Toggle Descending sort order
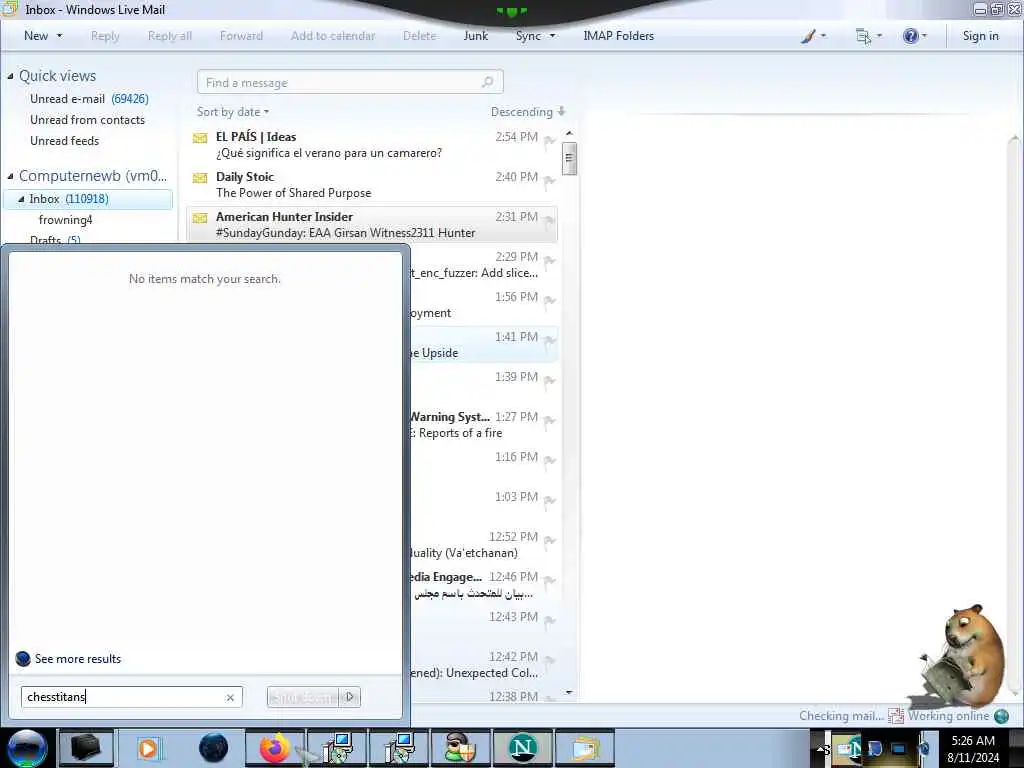The height and width of the screenshot is (768, 1024). point(528,112)
